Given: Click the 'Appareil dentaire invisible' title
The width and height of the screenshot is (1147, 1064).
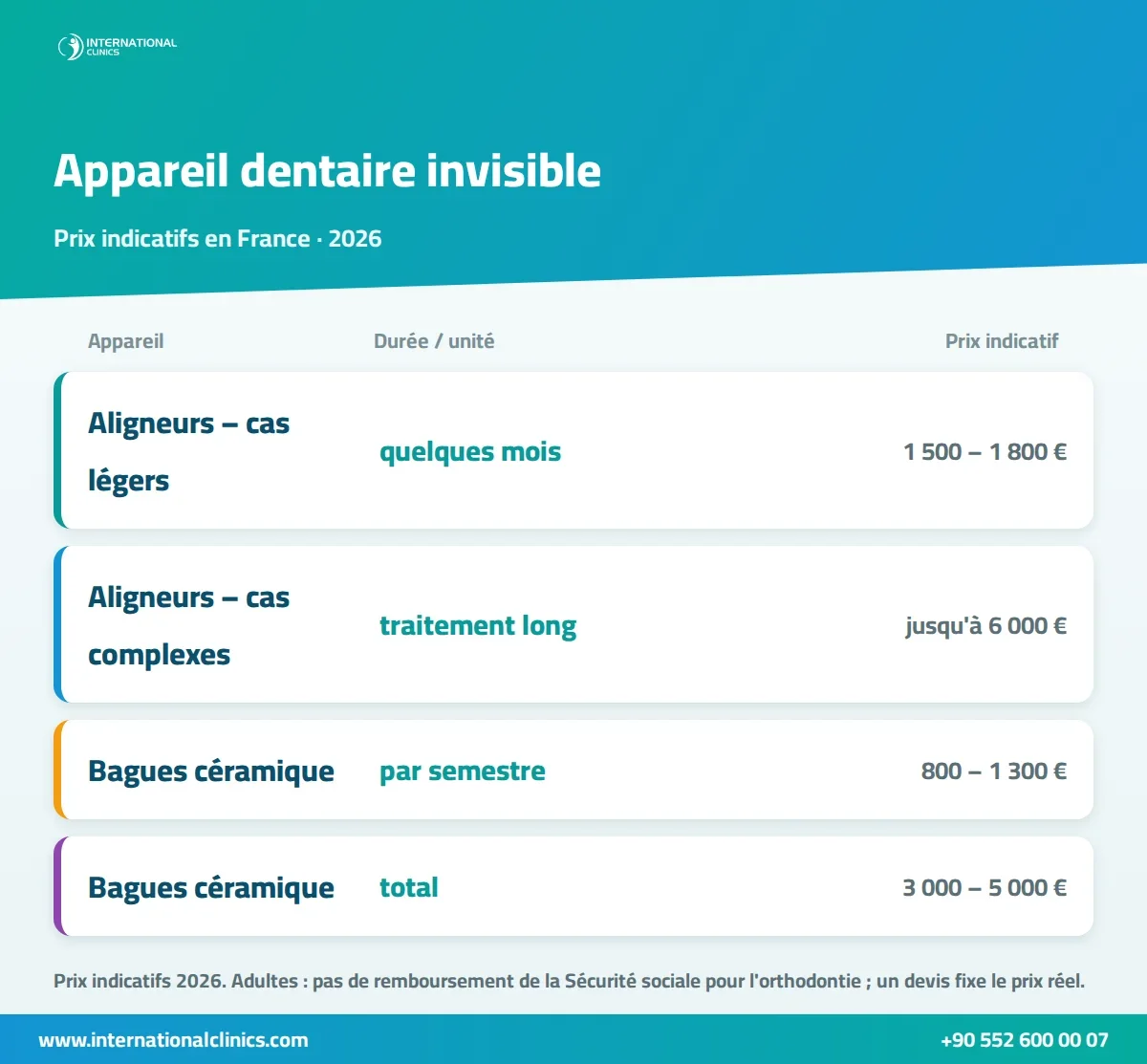Looking at the screenshot, I should 327,171.
